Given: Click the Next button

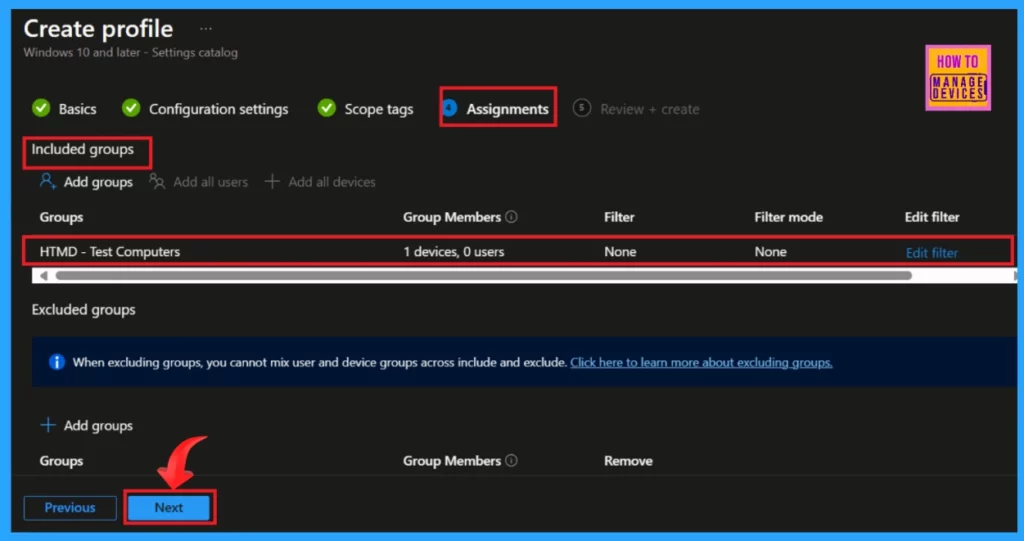Looking at the screenshot, I should 169,507.
